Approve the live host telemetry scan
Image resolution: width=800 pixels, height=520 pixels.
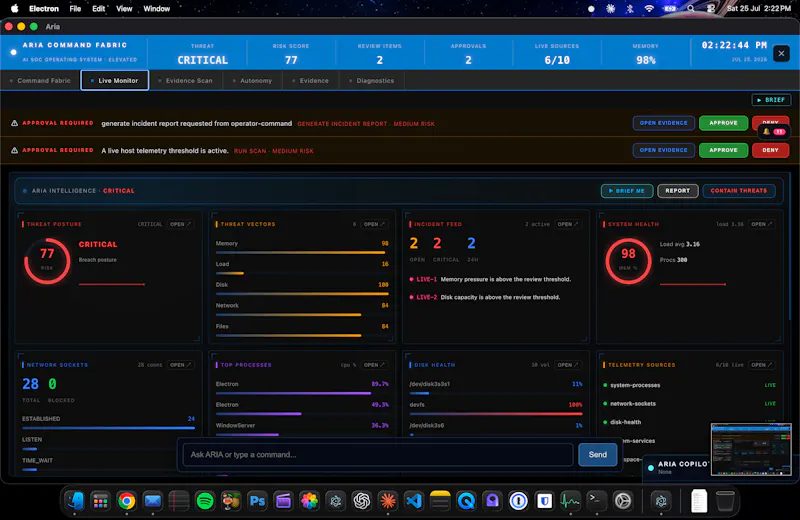pyautogui.click(x=723, y=150)
